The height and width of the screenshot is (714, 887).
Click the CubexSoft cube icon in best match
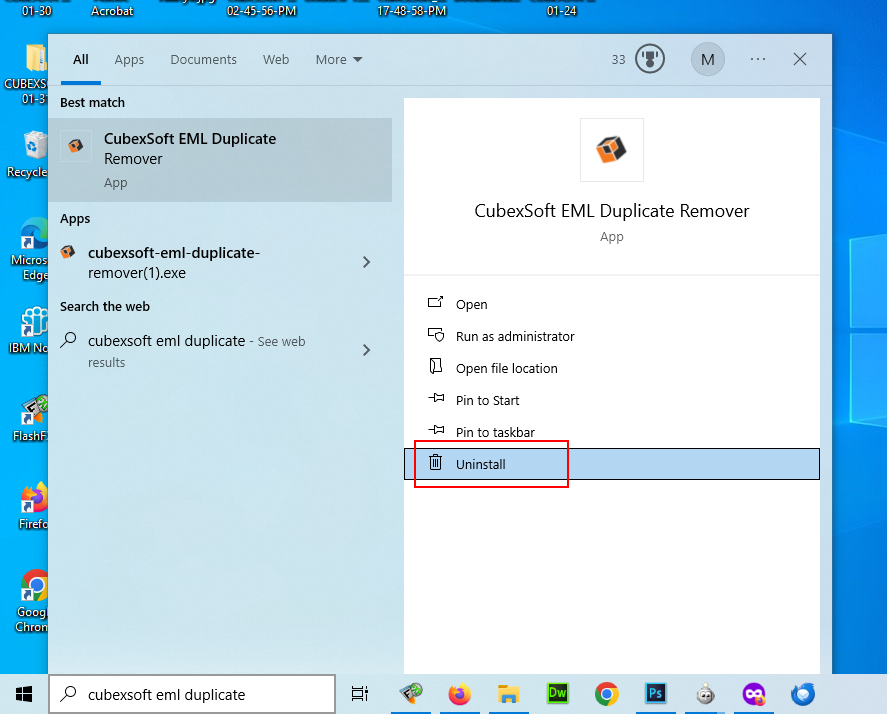[x=76, y=146]
